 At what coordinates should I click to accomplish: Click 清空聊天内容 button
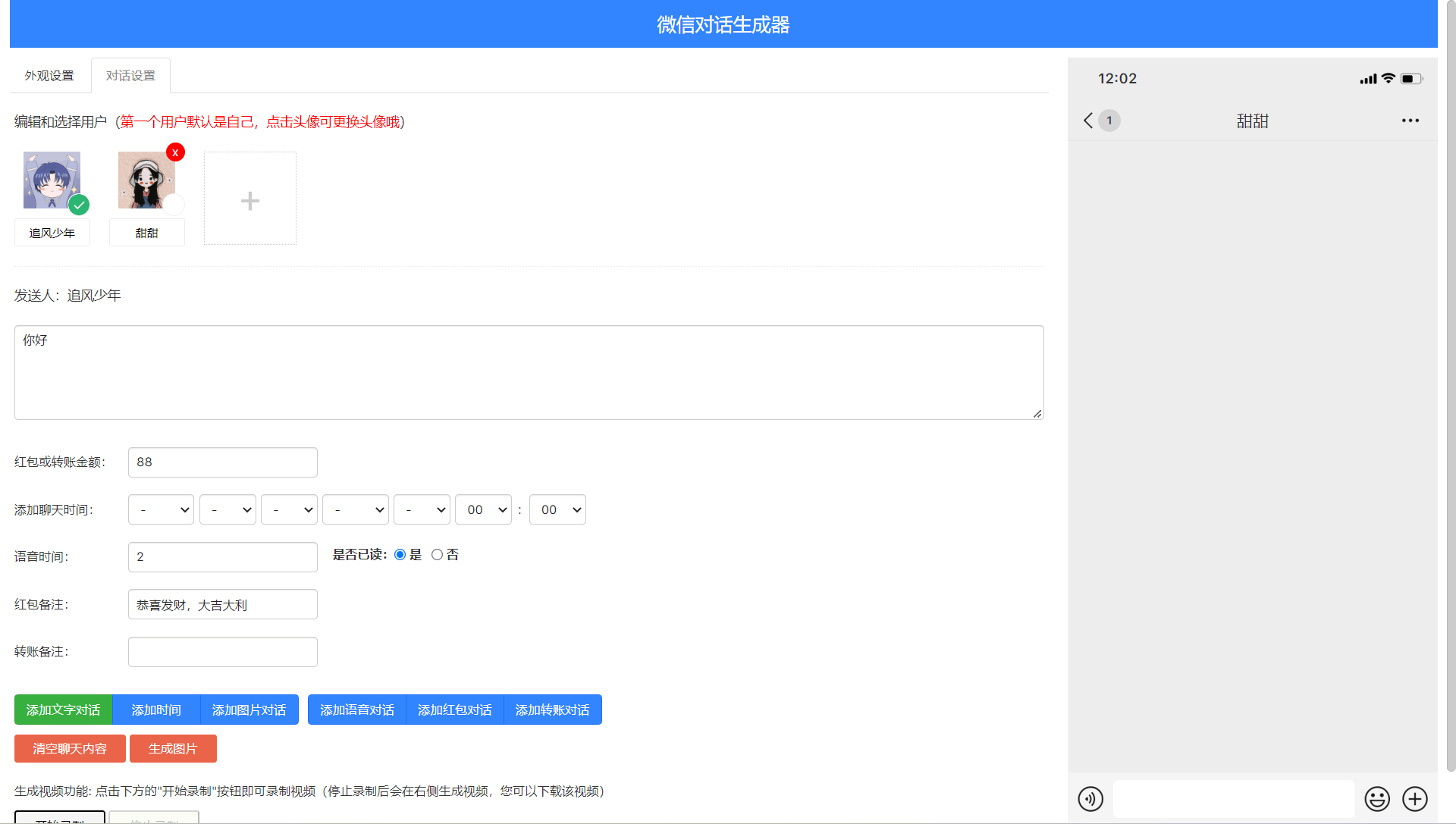70,748
